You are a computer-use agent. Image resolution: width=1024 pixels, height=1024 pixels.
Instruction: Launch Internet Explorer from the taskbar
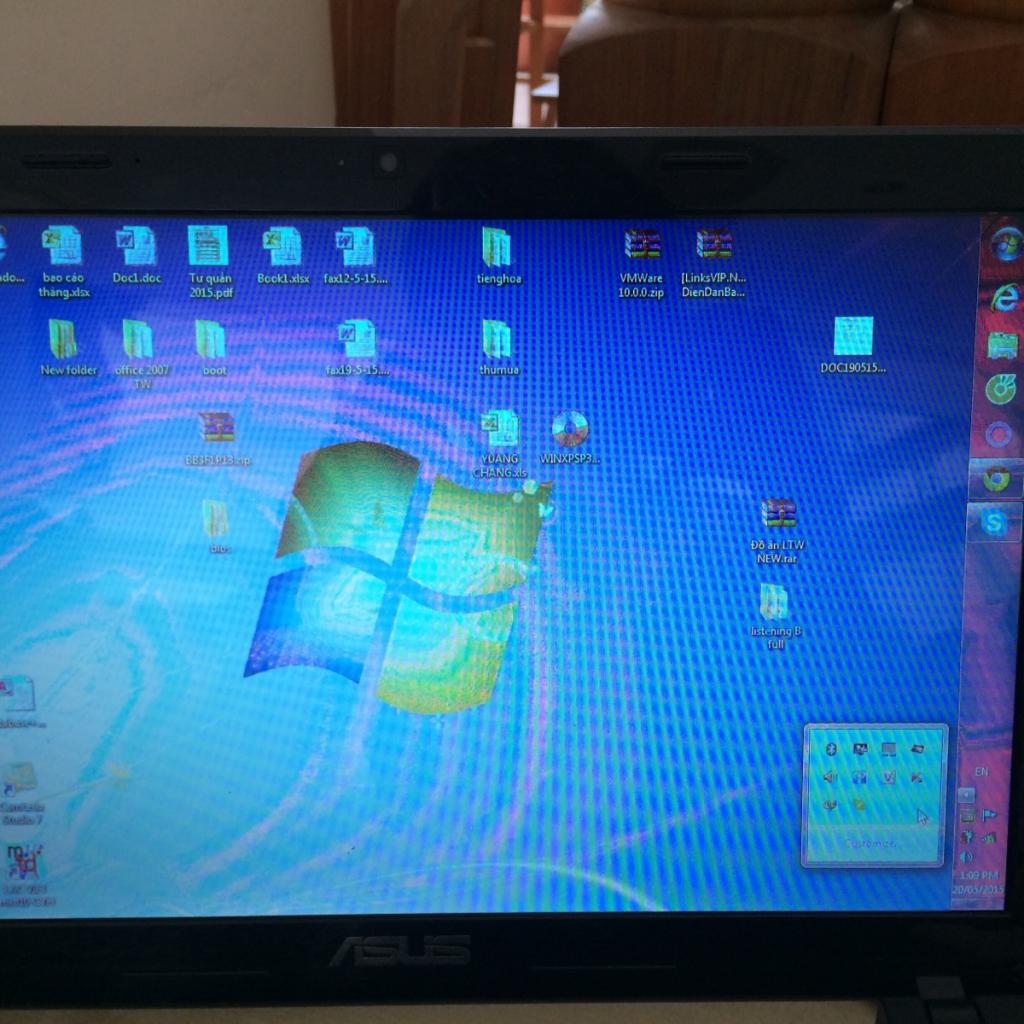[x=1005, y=298]
